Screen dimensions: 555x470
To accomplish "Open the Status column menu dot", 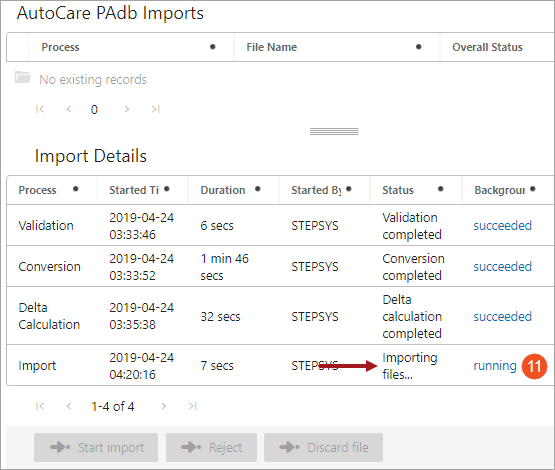I will [x=441, y=189].
